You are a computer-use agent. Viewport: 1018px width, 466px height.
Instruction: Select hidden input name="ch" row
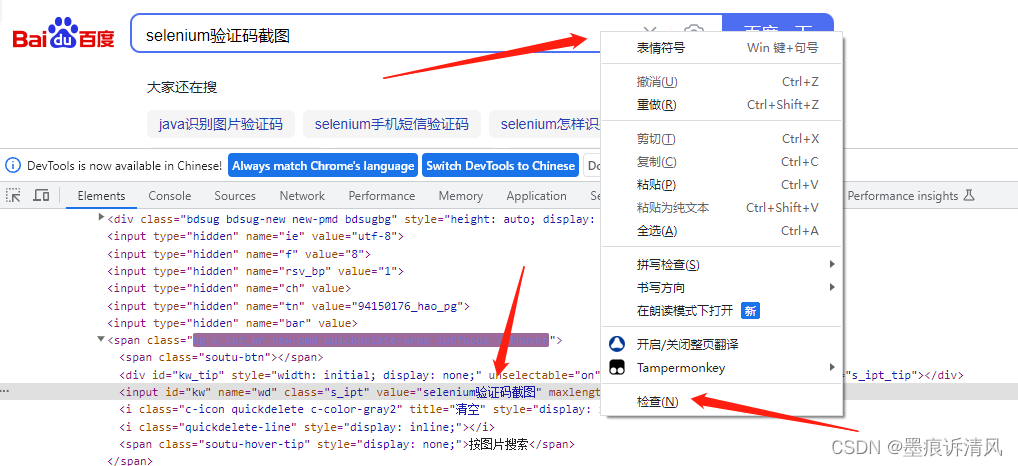click(229, 288)
